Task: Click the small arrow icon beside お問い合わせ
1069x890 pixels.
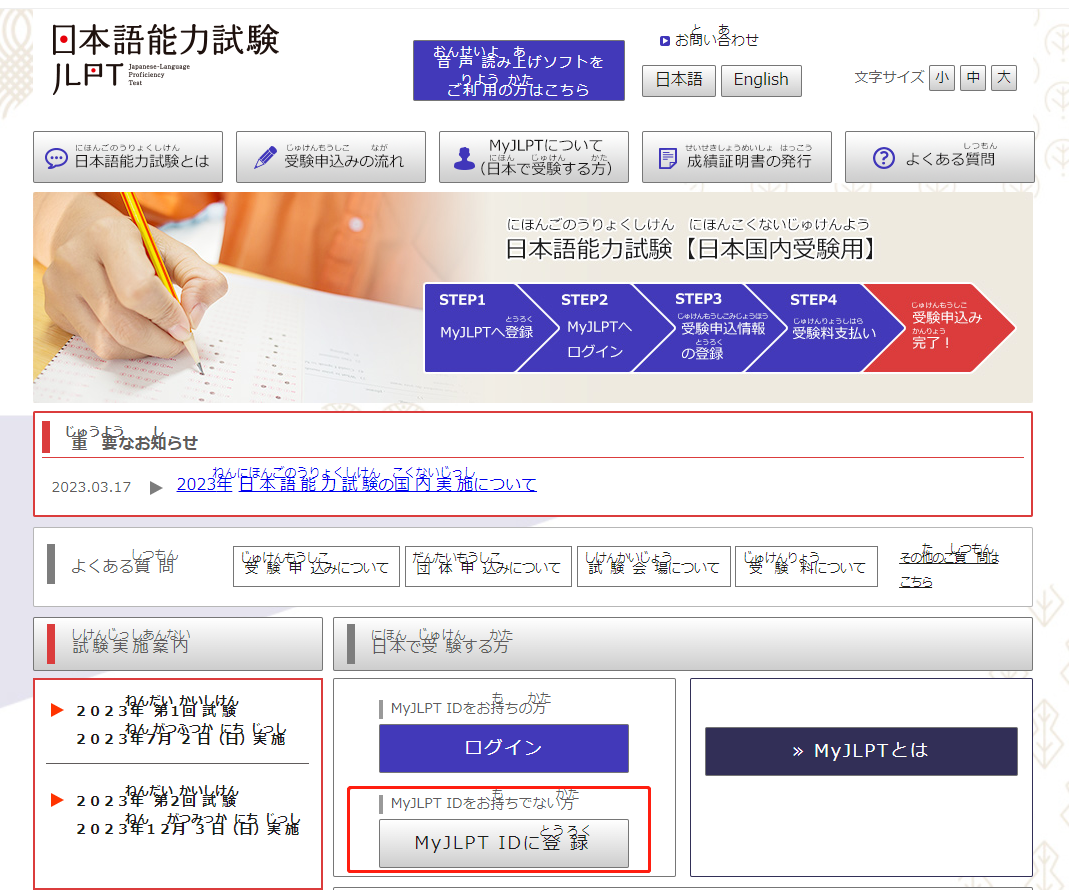Action: (665, 41)
